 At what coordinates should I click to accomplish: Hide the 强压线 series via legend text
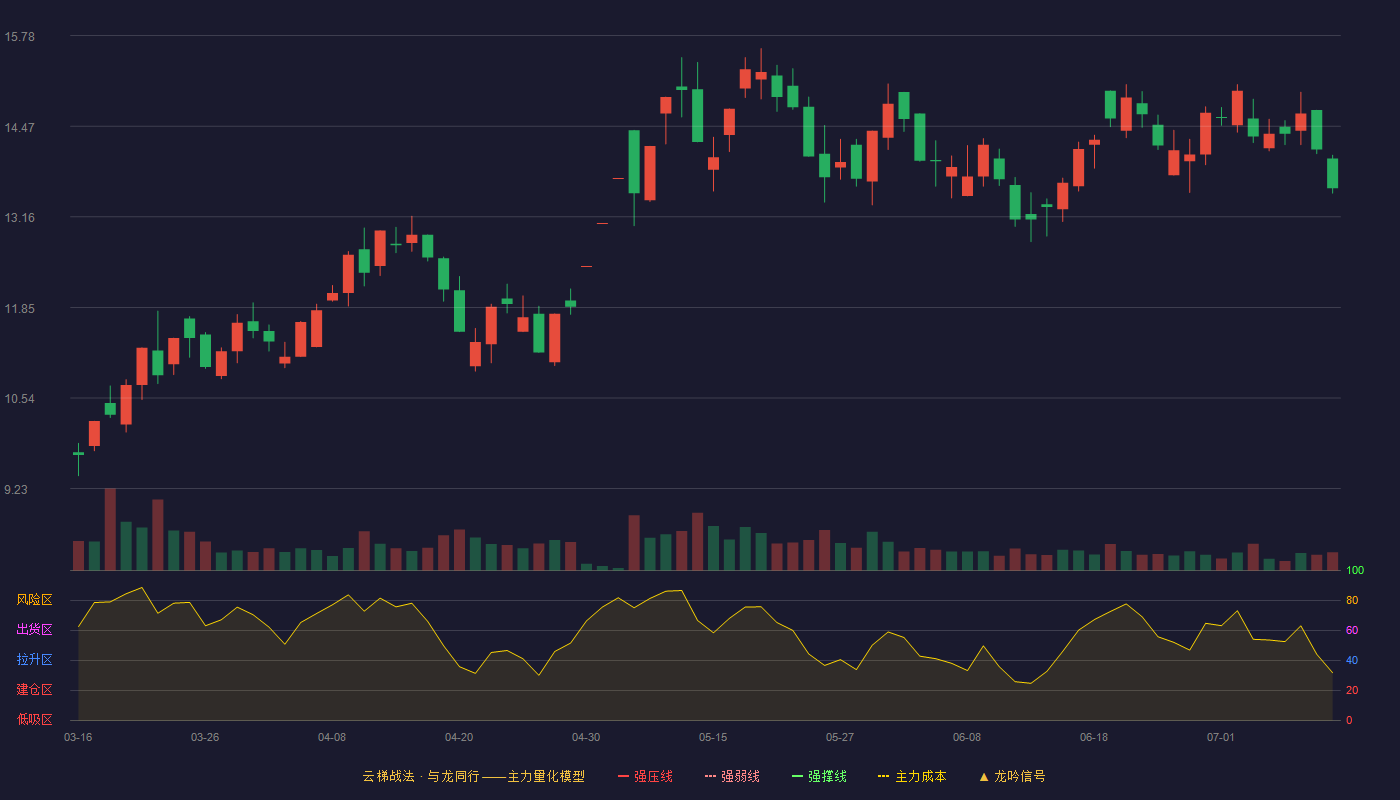653,776
